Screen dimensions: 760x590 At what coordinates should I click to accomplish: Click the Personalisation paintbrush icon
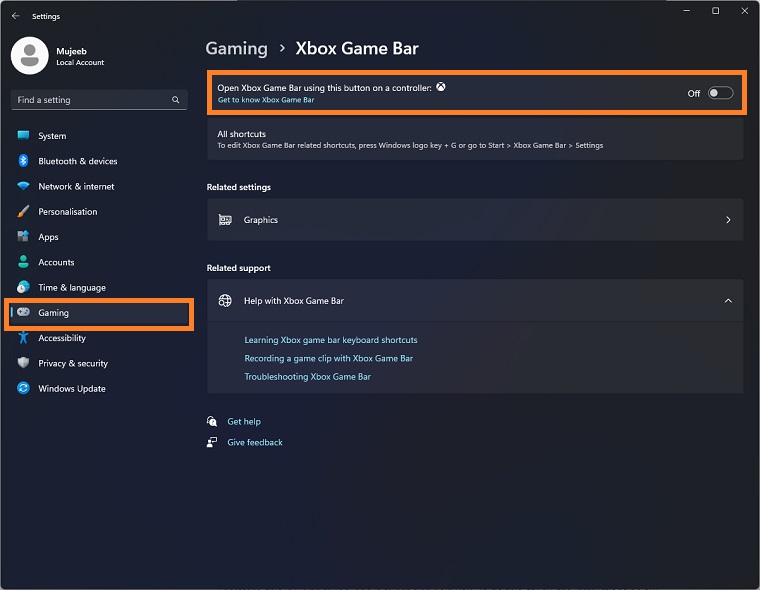coord(23,212)
